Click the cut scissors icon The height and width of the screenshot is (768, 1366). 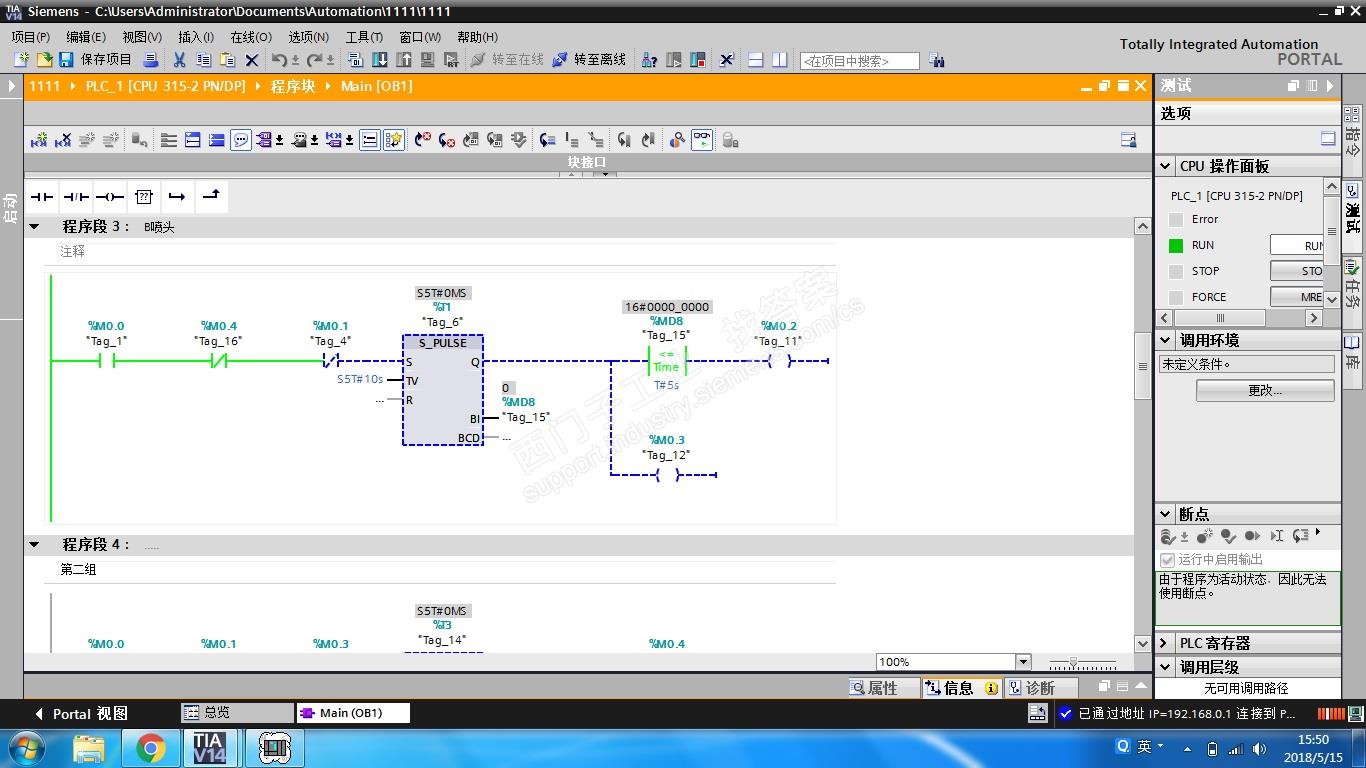(x=180, y=60)
